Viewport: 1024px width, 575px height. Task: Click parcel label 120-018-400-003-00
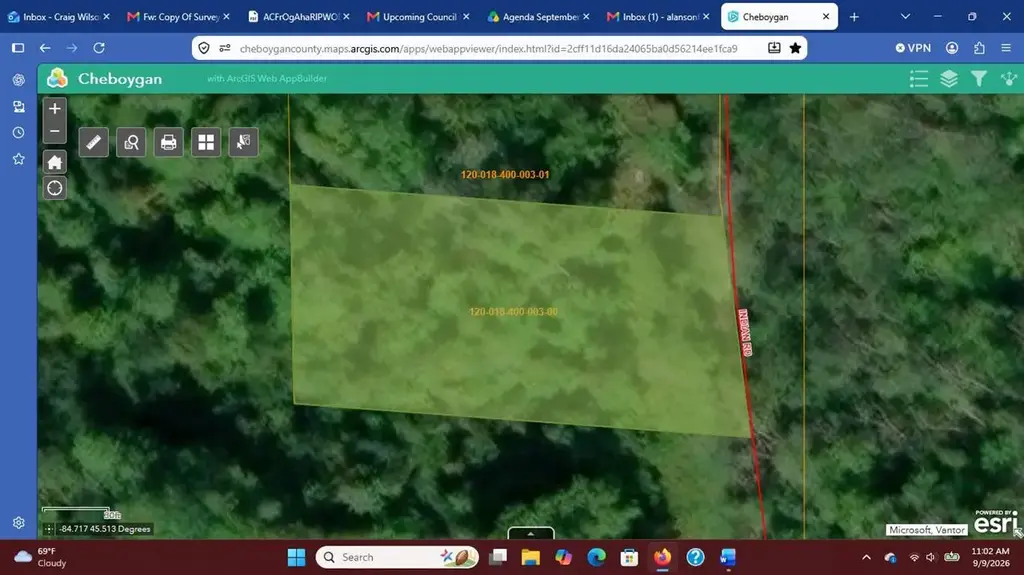click(x=513, y=312)
